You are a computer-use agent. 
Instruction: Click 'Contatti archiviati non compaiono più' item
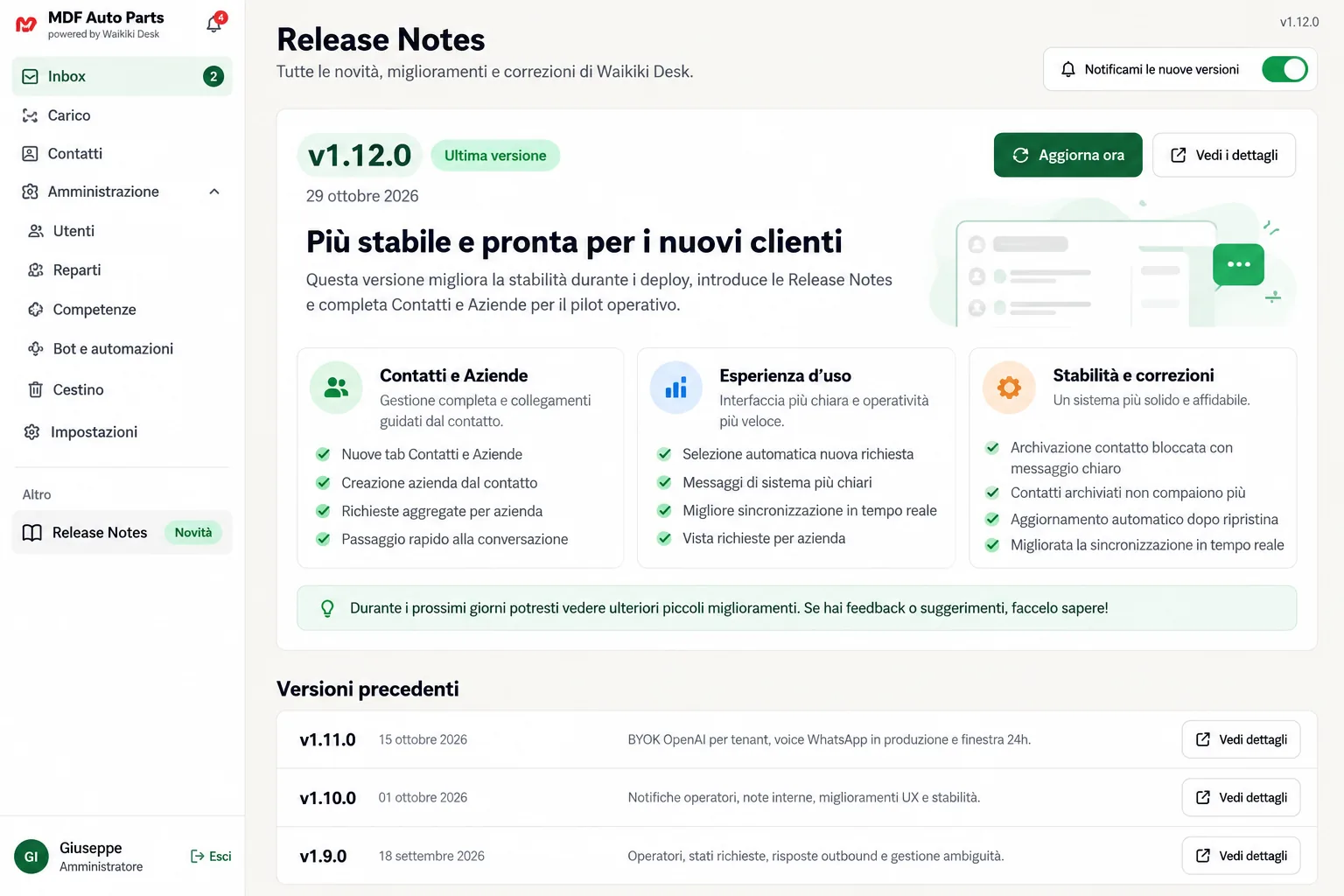(x=1128, y=493)
